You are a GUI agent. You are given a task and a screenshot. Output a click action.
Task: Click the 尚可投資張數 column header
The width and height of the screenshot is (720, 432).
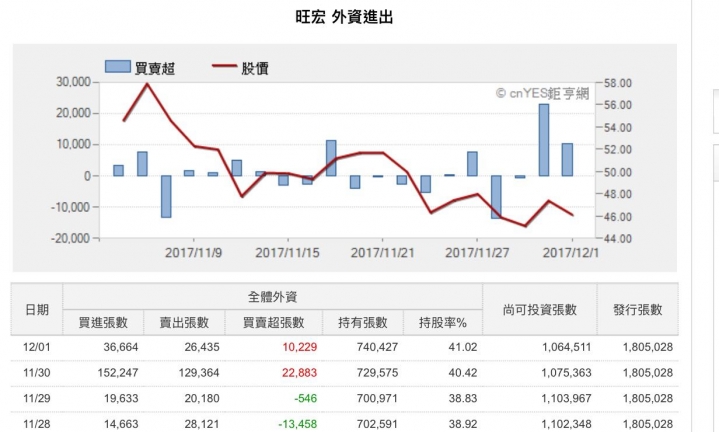(540, 310)
